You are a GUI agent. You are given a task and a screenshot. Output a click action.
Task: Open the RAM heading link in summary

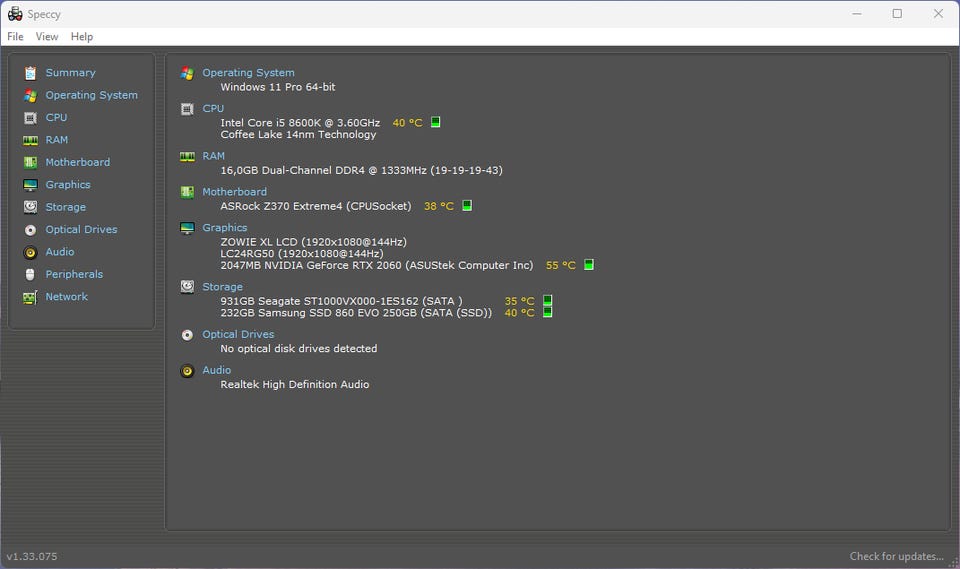click(x=214, y=156)
